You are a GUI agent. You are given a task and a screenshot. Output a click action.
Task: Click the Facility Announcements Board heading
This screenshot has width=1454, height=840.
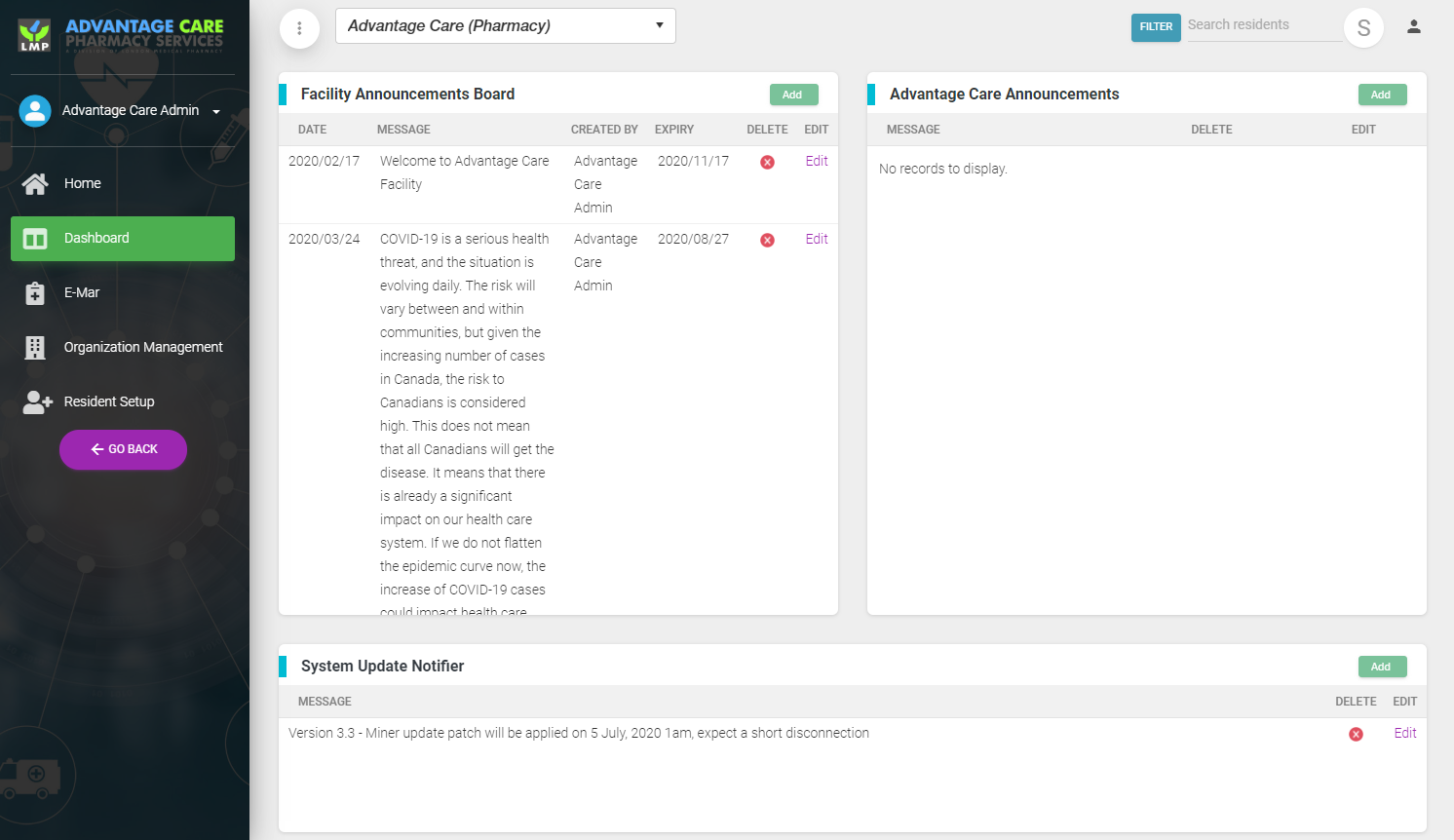[x=407, y=95]
